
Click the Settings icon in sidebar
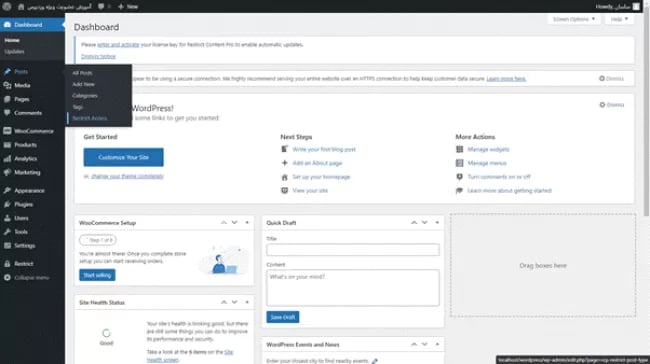coord(7,245)
